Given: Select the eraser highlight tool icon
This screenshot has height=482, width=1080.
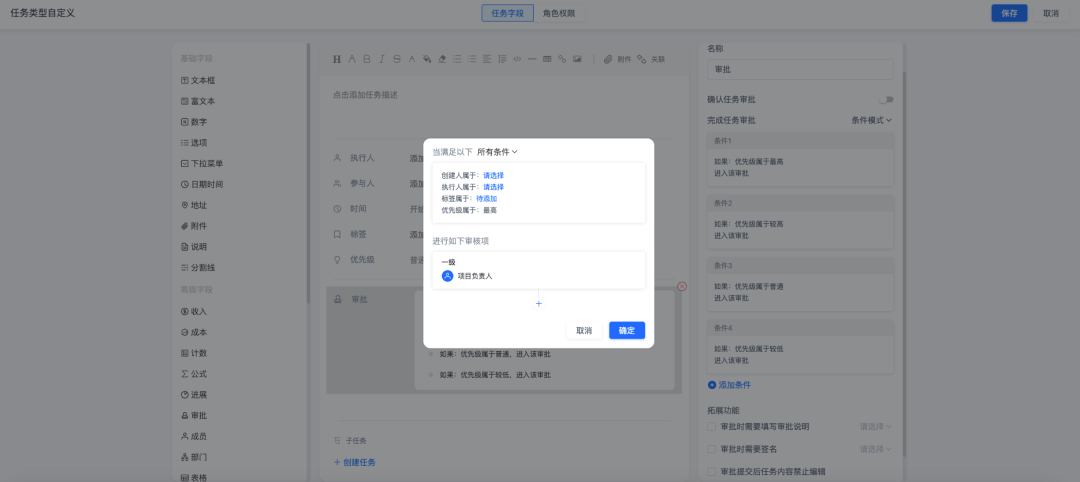Looking at the screenshot, I should point(442,59).
